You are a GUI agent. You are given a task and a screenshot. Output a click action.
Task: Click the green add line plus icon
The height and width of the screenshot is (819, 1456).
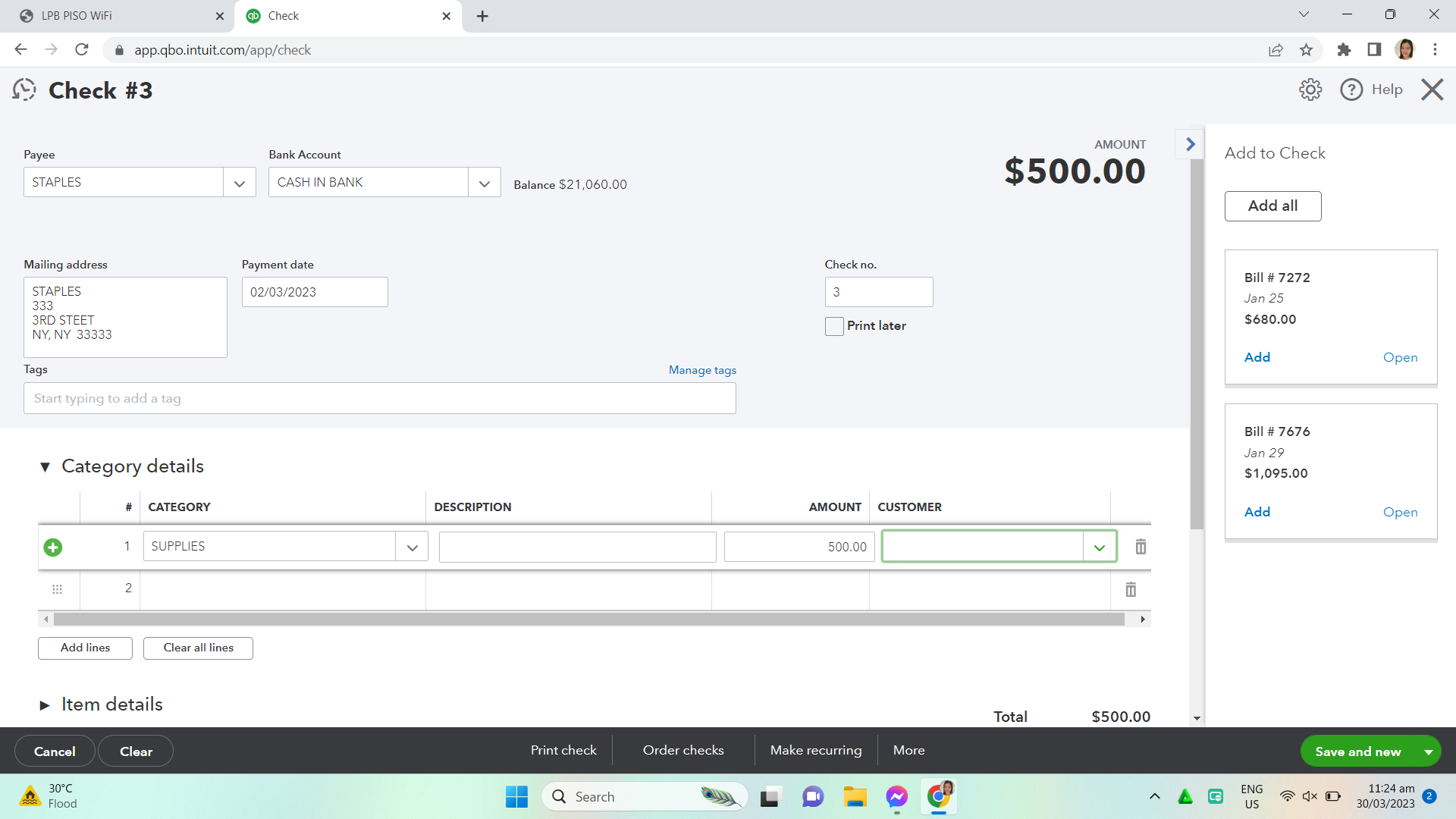[53, 547]
